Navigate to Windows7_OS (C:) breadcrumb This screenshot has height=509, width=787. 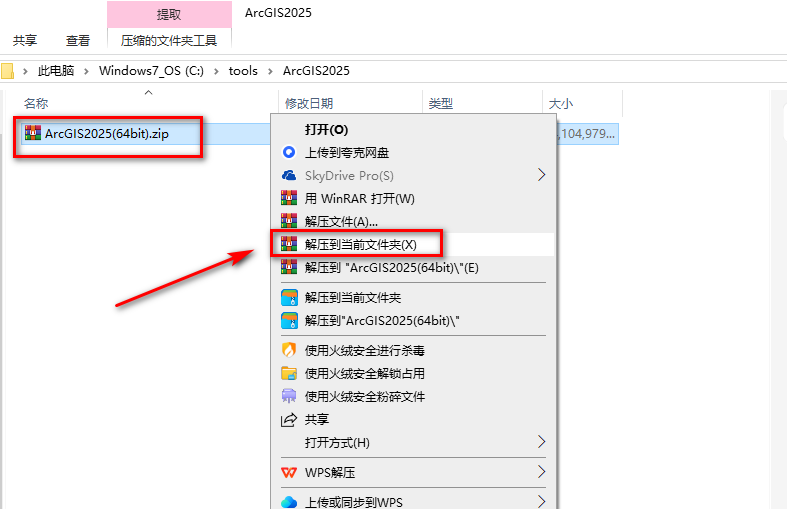point(151,71)
